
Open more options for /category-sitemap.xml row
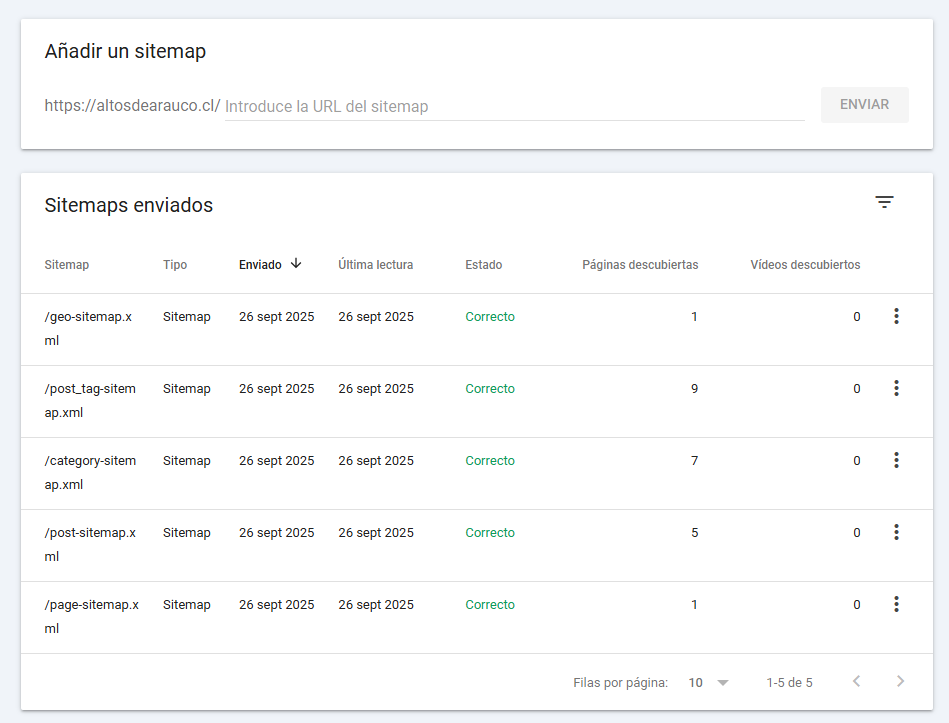point(896,461)
